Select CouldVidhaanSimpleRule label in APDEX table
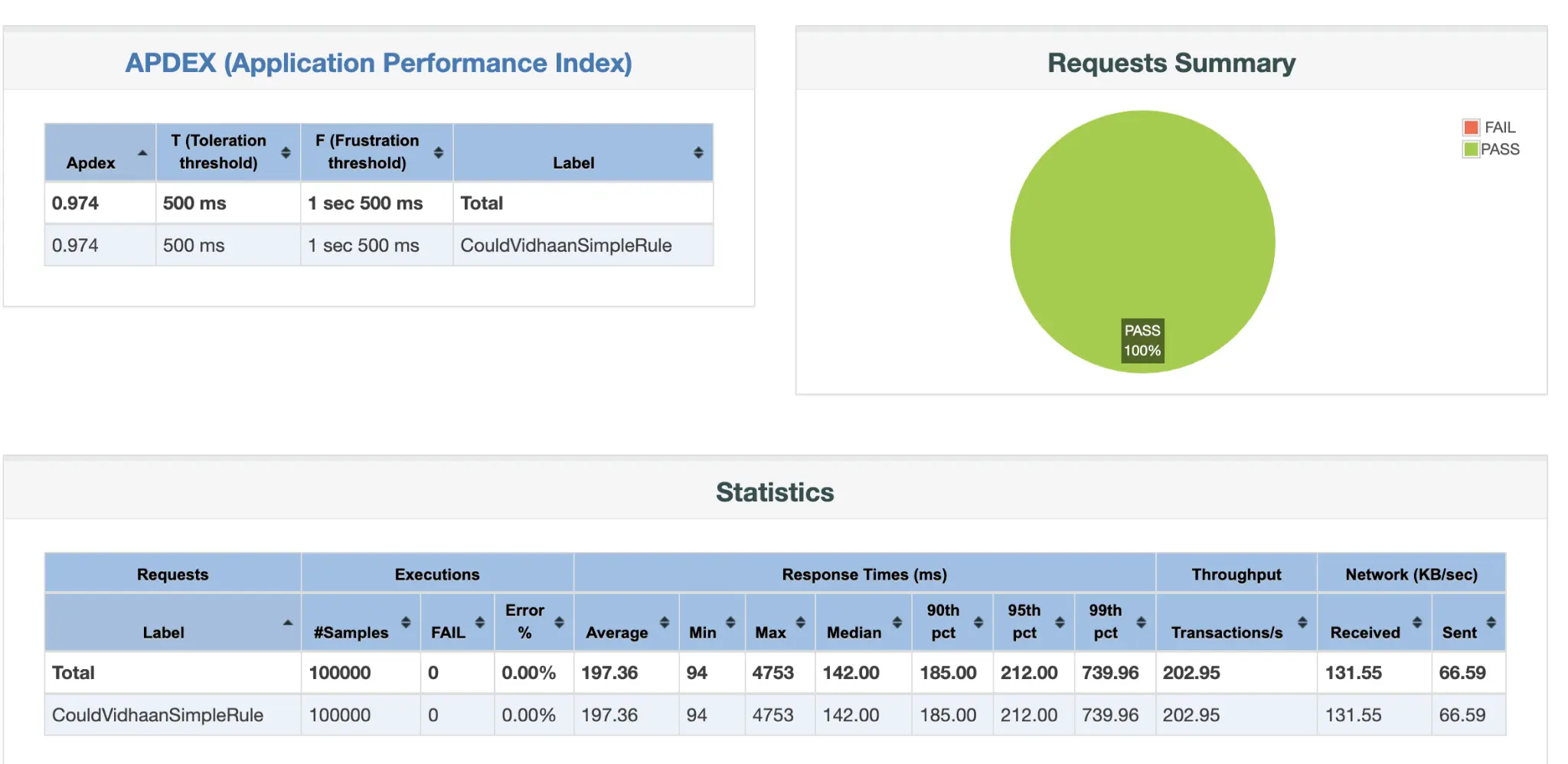This screenshot has width=1568, height=764. coord(566,246)
